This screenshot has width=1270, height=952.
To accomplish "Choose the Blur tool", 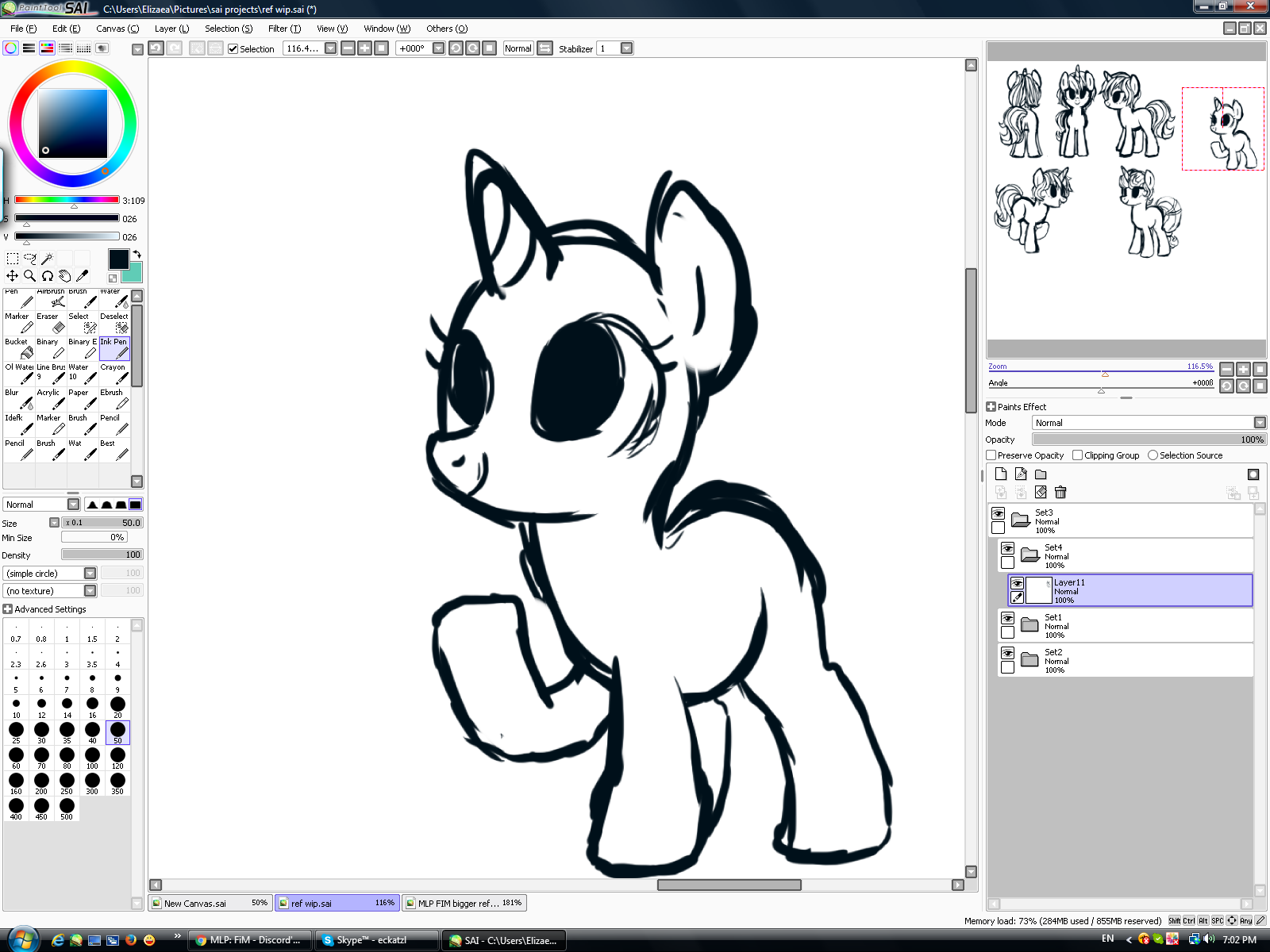I will tap(19, 400).
